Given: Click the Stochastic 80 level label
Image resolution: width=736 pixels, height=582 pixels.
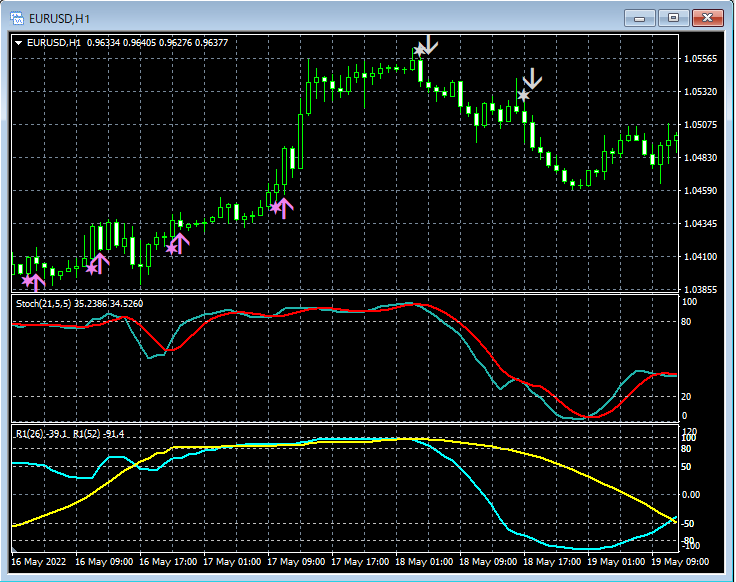Looking at the screenshot, I should point(686,322).
